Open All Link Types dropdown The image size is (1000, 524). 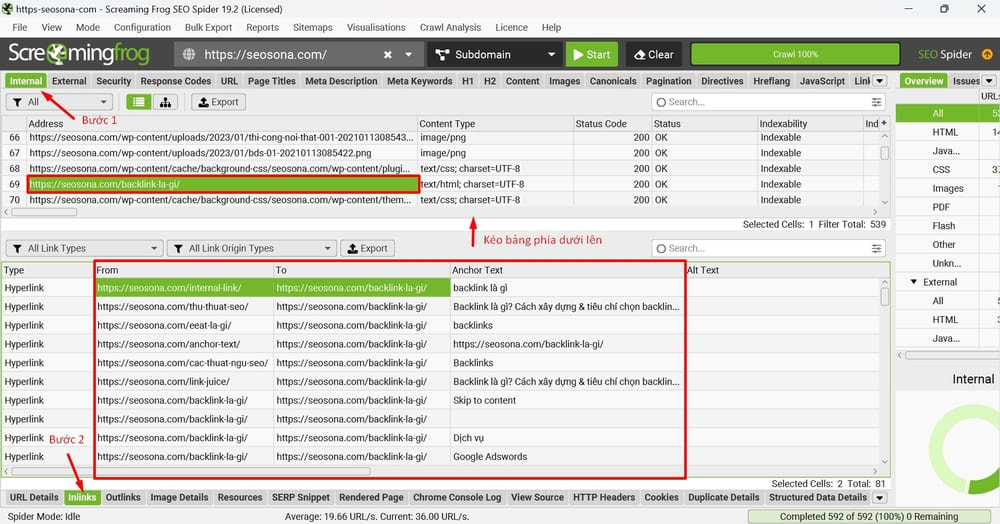(x=84, y=249)
